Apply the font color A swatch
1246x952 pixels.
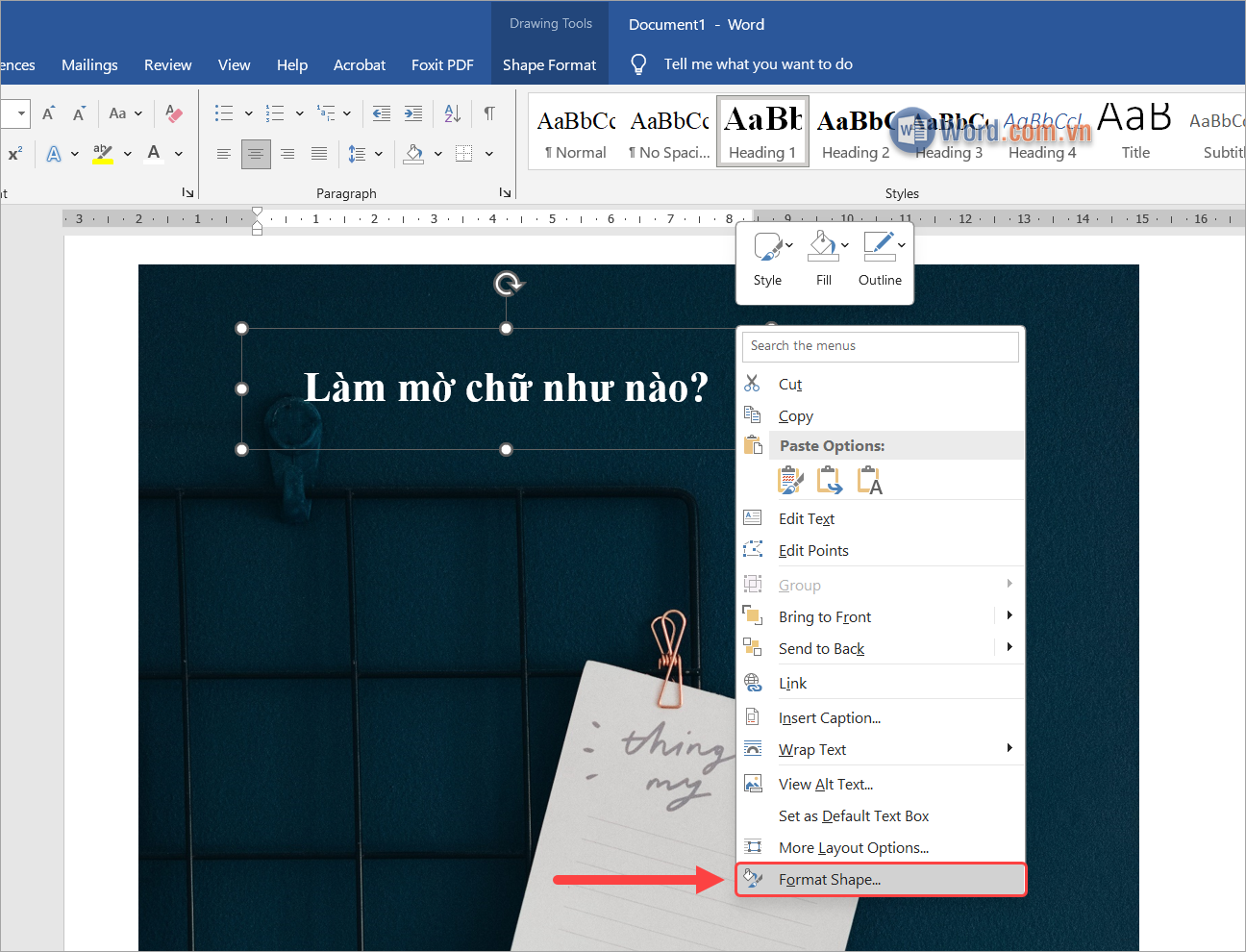[154, 154]
